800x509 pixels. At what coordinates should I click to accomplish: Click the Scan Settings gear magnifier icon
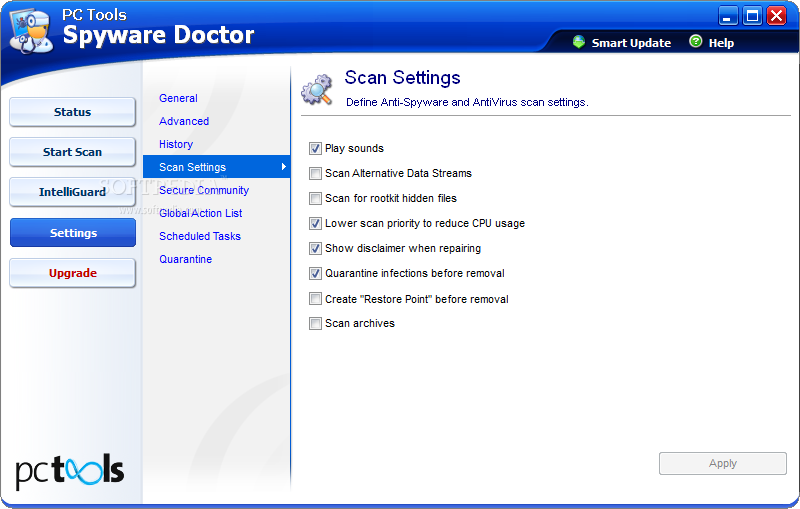(x=317, y=90)
